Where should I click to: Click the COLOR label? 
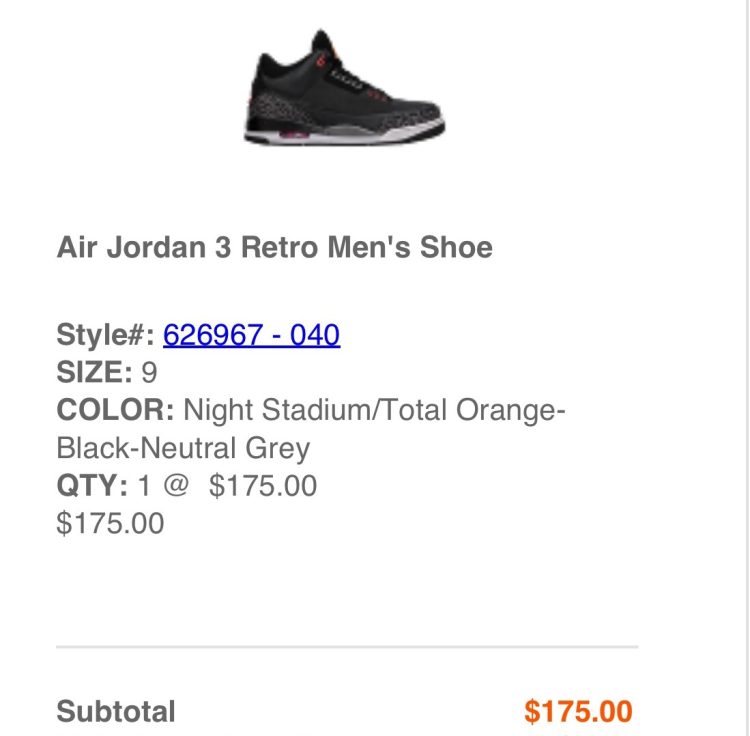click(x=115, y=410)
